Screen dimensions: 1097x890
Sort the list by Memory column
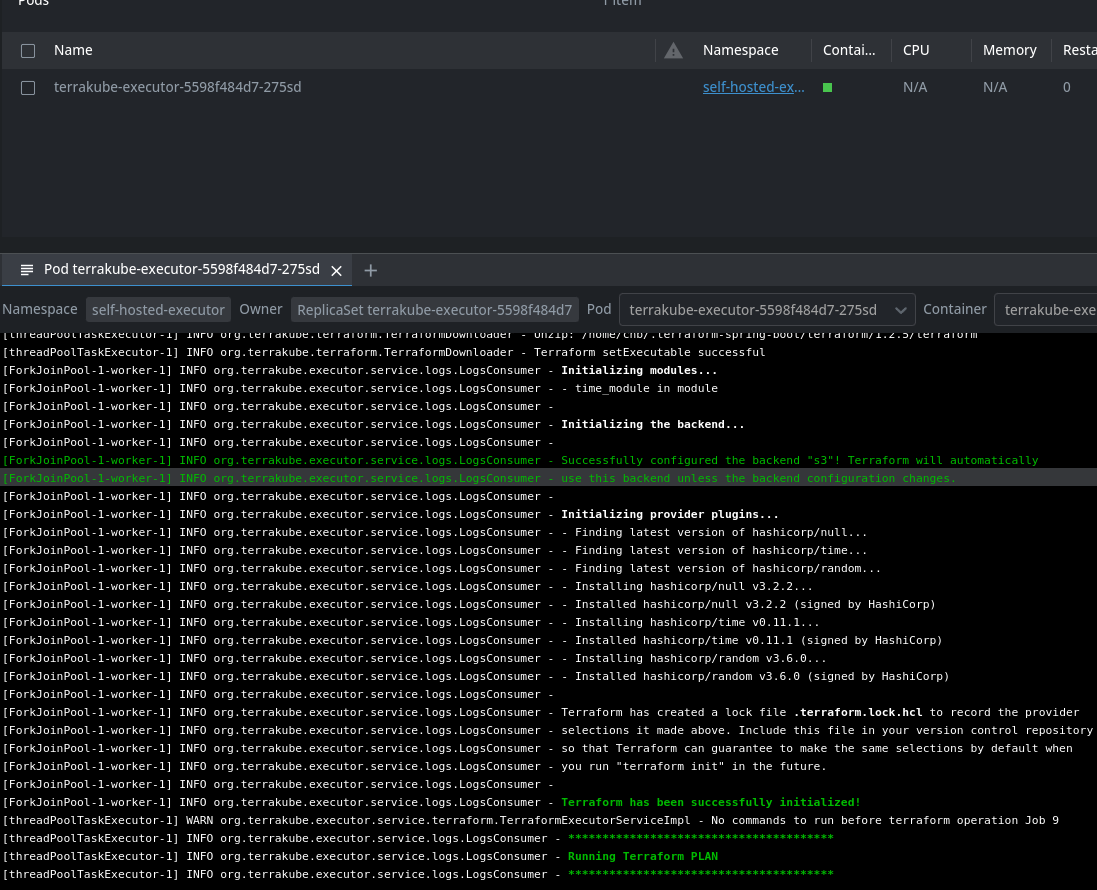point(1009,50)
